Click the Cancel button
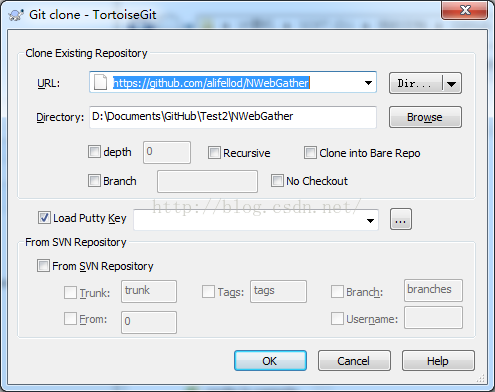Screen dimensions: 495x392 click(x=354, y=361)
